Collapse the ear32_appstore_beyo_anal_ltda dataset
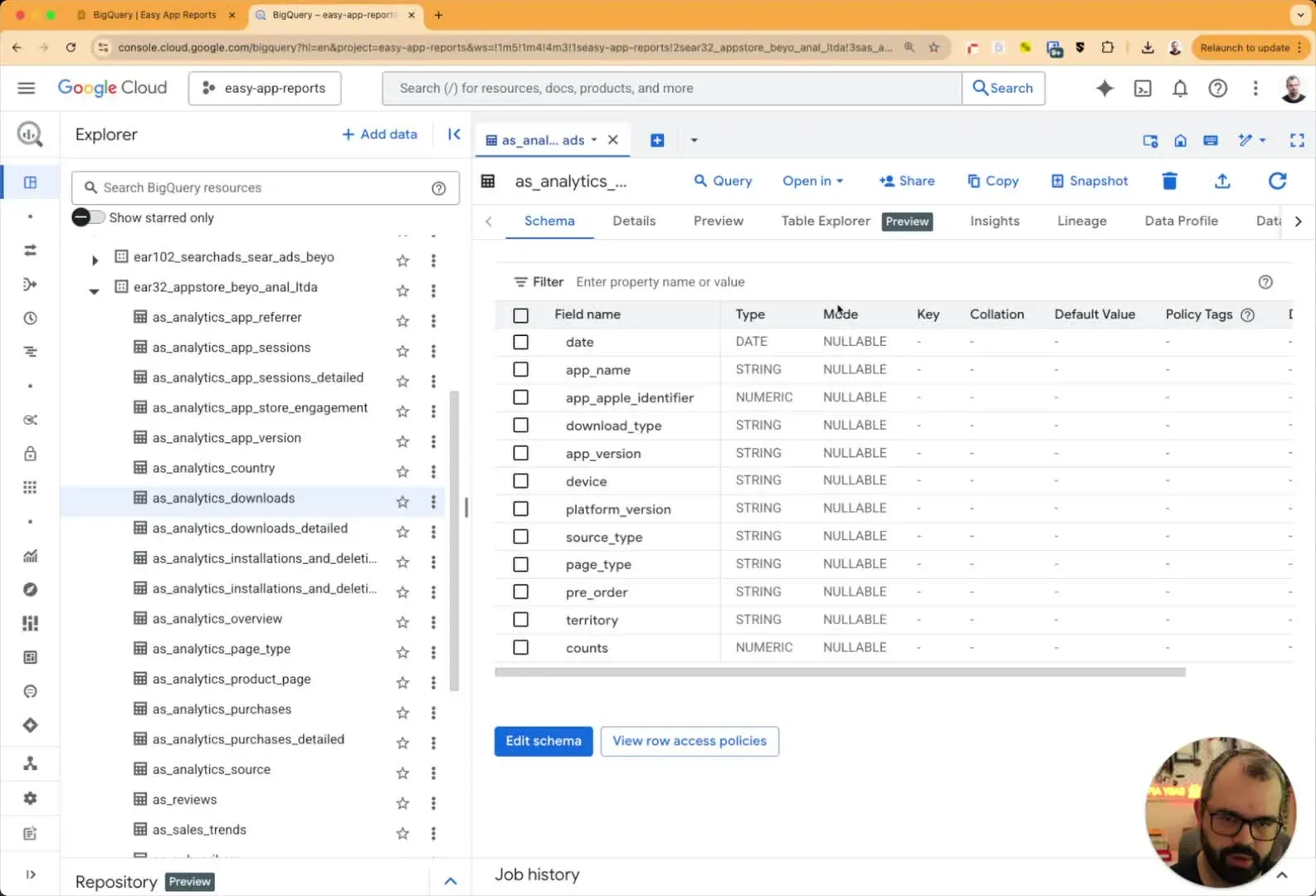The image size is (1316, 896). click(x=95, y=290)
